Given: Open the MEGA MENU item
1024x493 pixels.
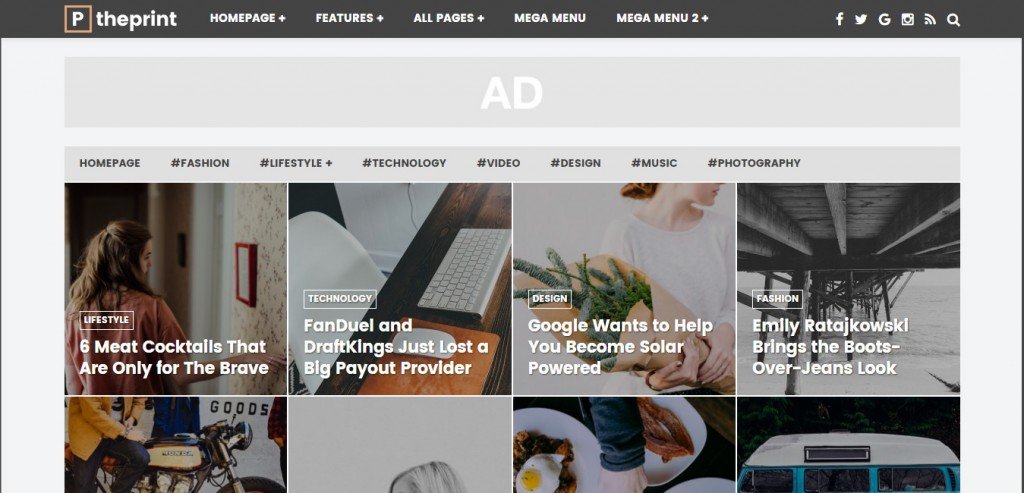Looking at the screenshot, I should click(x=550, y=18).
